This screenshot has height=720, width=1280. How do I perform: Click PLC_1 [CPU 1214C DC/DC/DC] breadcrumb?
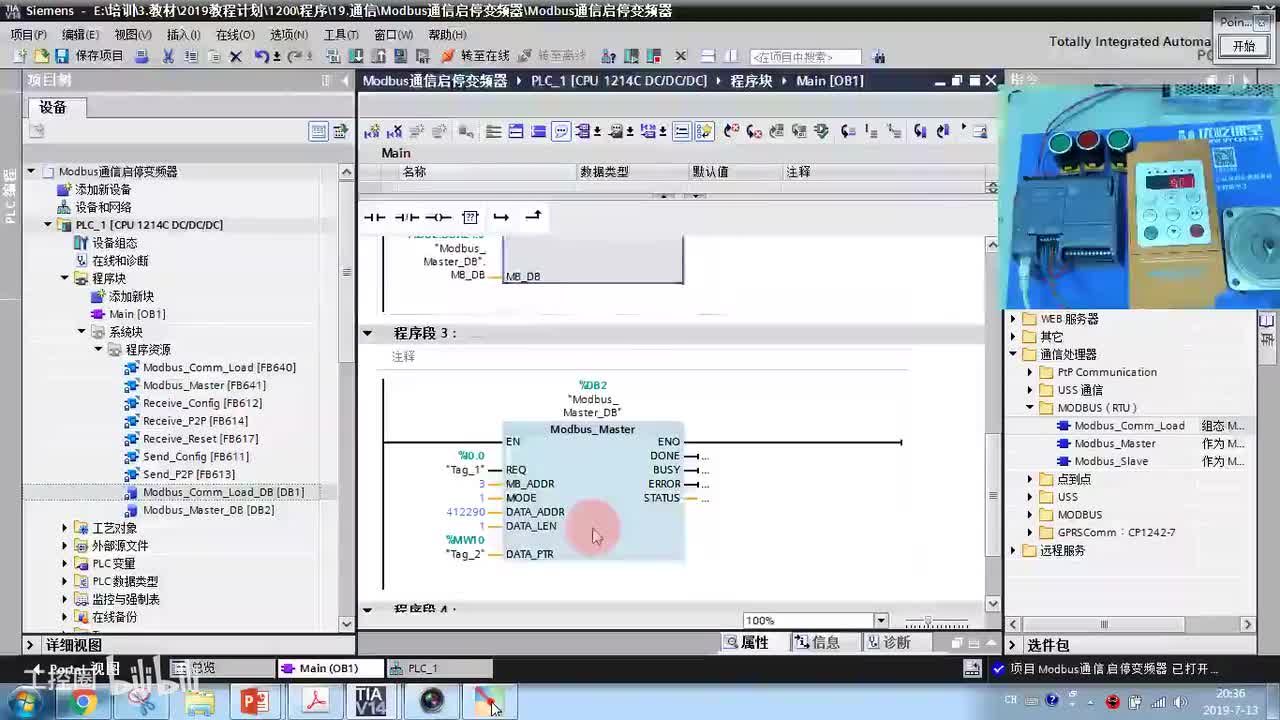click(x=619, y=80)
